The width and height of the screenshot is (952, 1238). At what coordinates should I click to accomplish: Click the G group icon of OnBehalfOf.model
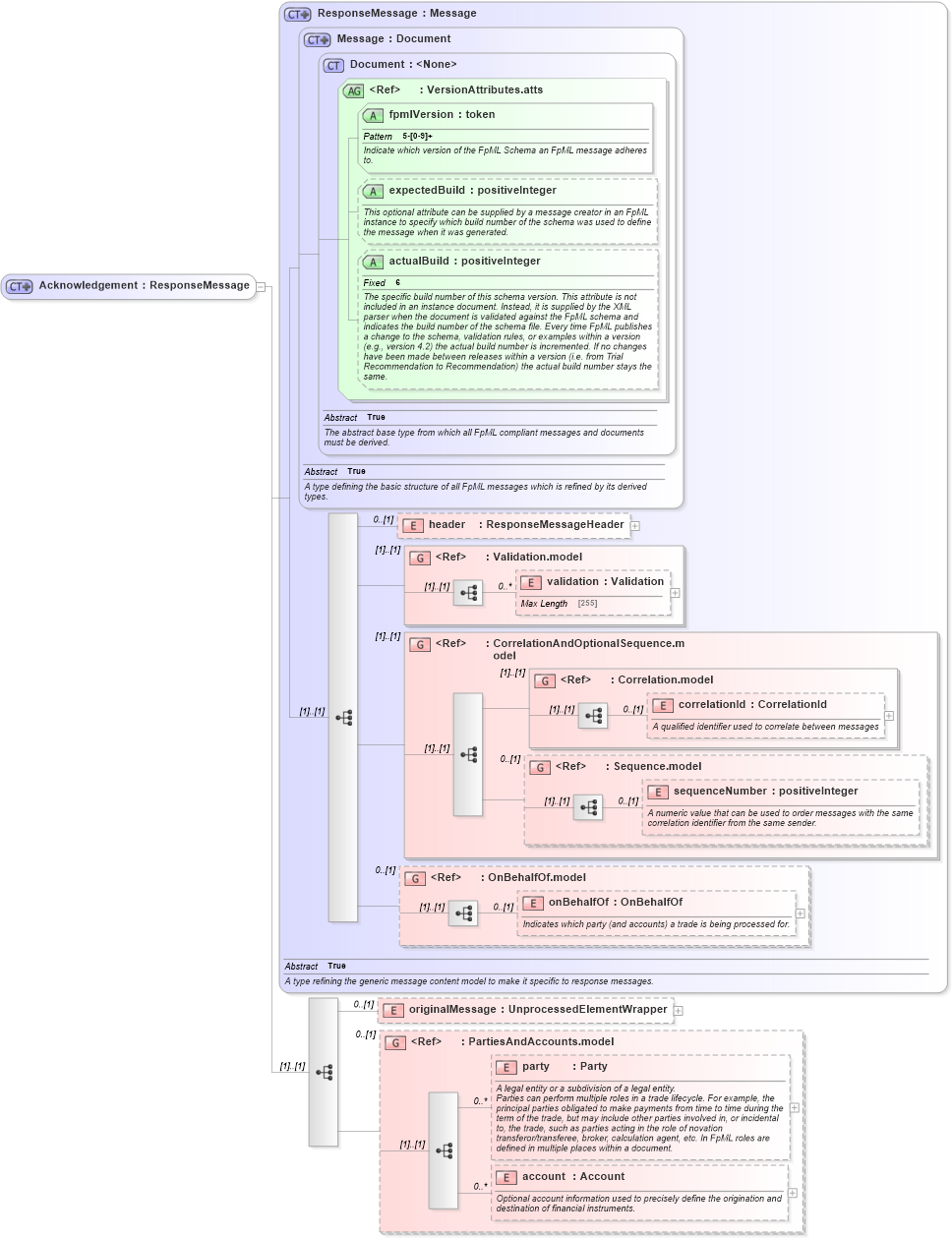tap(415, 878)
